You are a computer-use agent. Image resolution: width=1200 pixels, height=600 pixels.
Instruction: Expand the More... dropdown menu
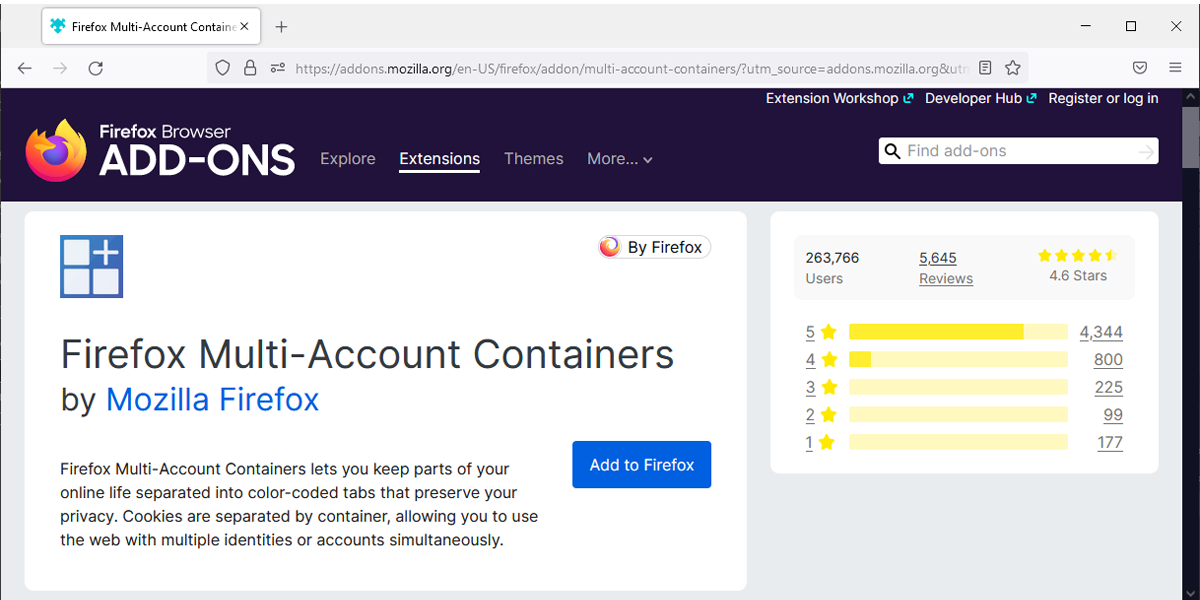[x=619, y=159]
